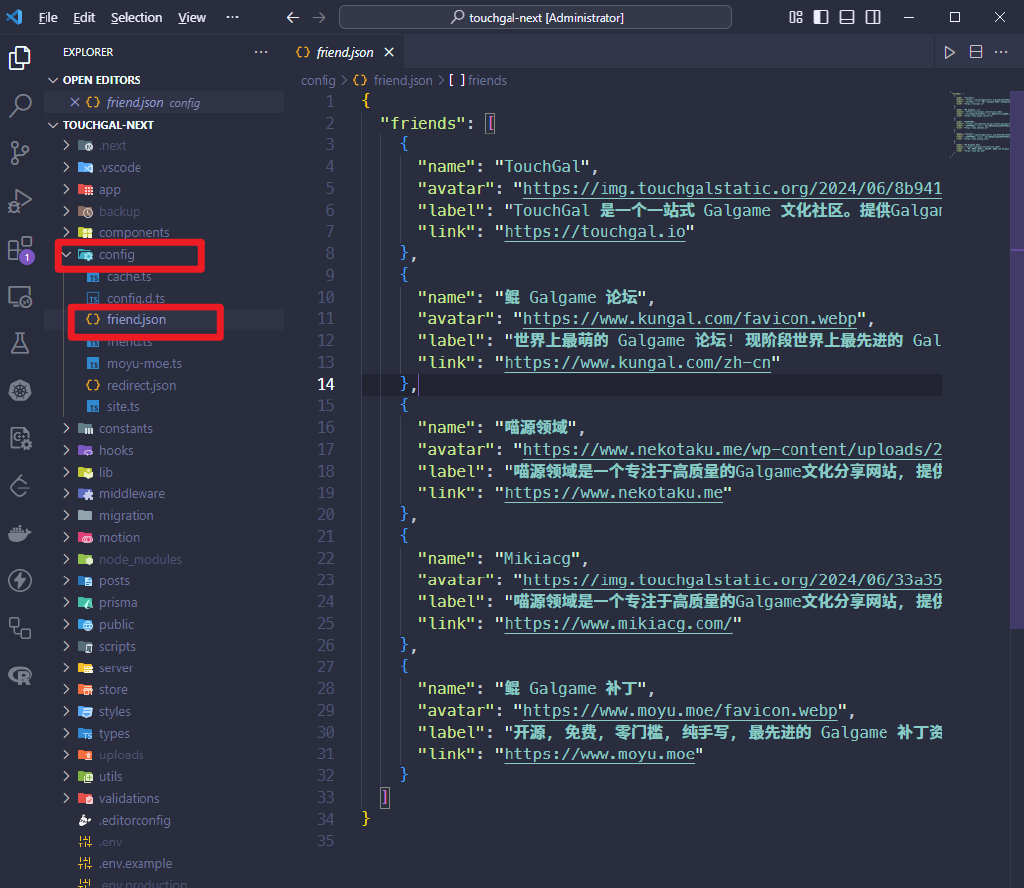
Task: Open the Extensions view with badge
Action: tap(20, 248)
